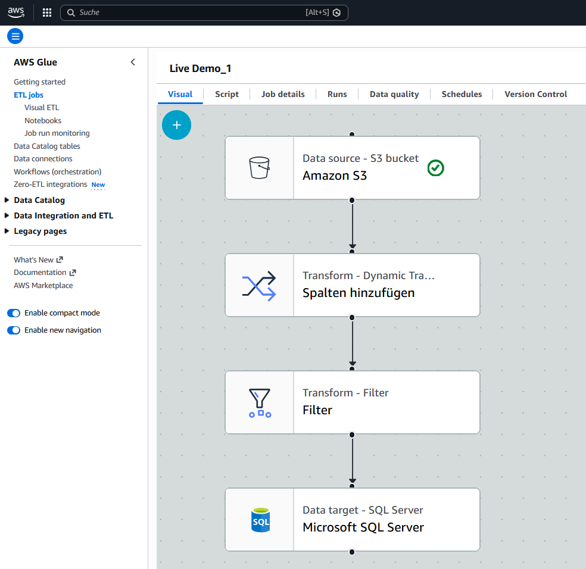Switch to the Script tab
Image resolution: width=586 pixels, height=569 pixels.
(227, 94)
